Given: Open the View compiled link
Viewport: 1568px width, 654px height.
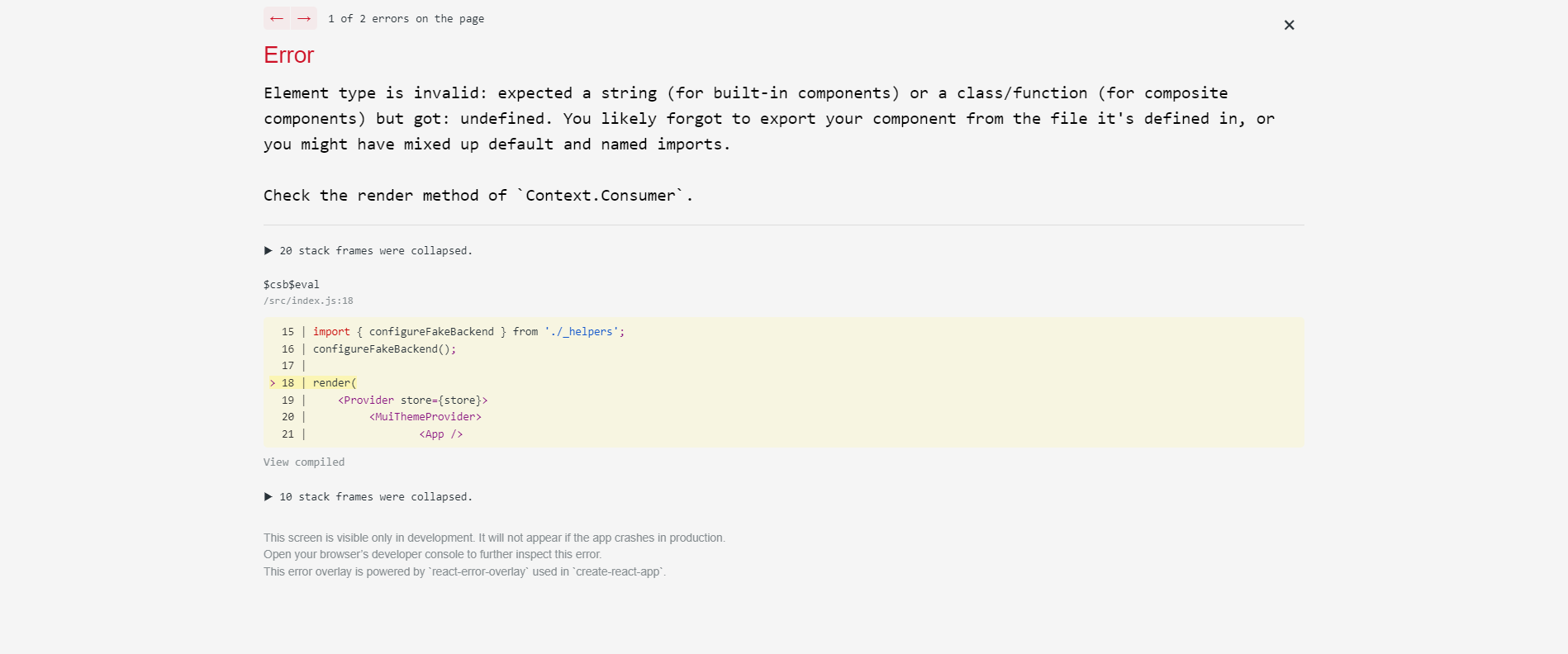Looking at the screenshot, I should pos(304,462).
